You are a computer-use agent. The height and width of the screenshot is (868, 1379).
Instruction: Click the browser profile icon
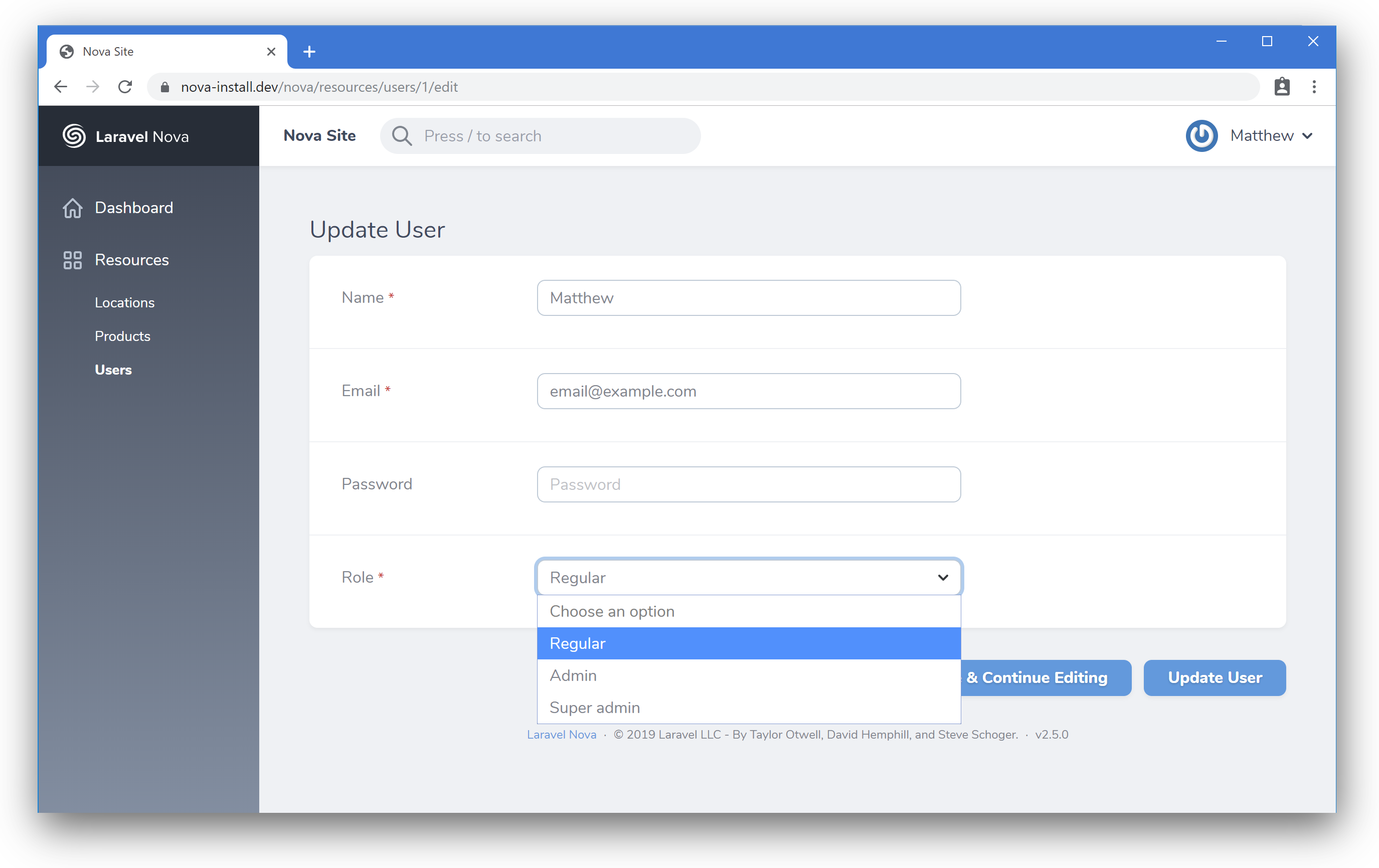coord(1282,87)
